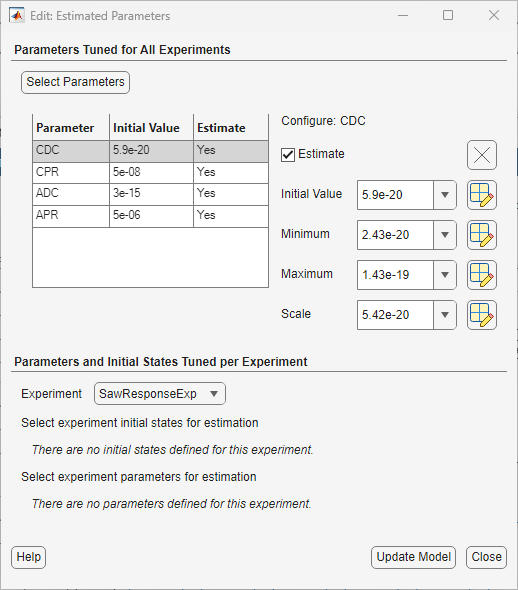Open Help for this dialog

[29, 557]
